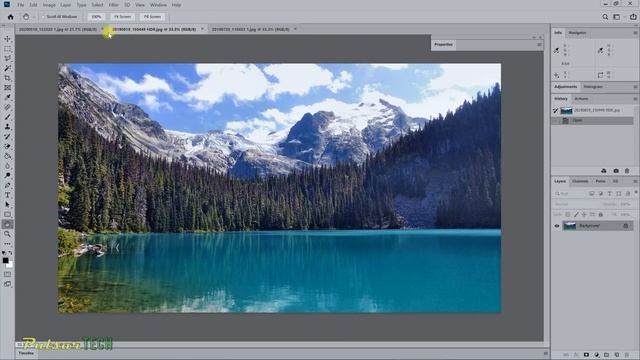The height and width of the screenshot is (360, 640).
Task: Toggle lock all padlock in Layers
Action: coord(600,215)
